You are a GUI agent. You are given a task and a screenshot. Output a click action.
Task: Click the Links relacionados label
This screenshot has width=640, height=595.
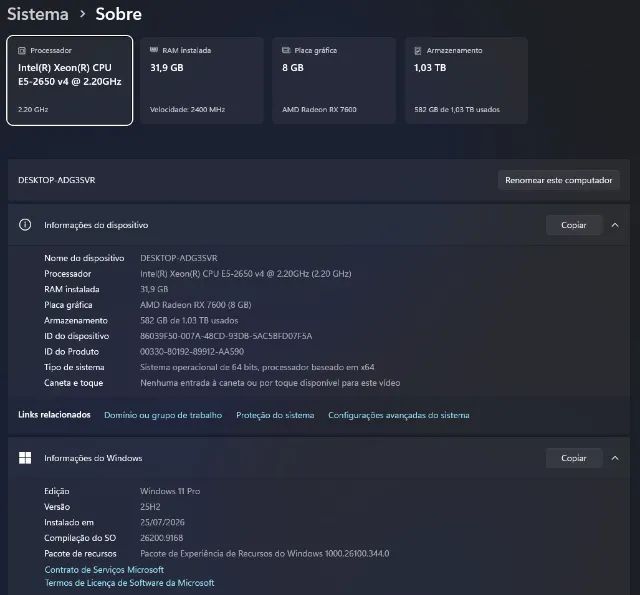(x=54, y=415)
